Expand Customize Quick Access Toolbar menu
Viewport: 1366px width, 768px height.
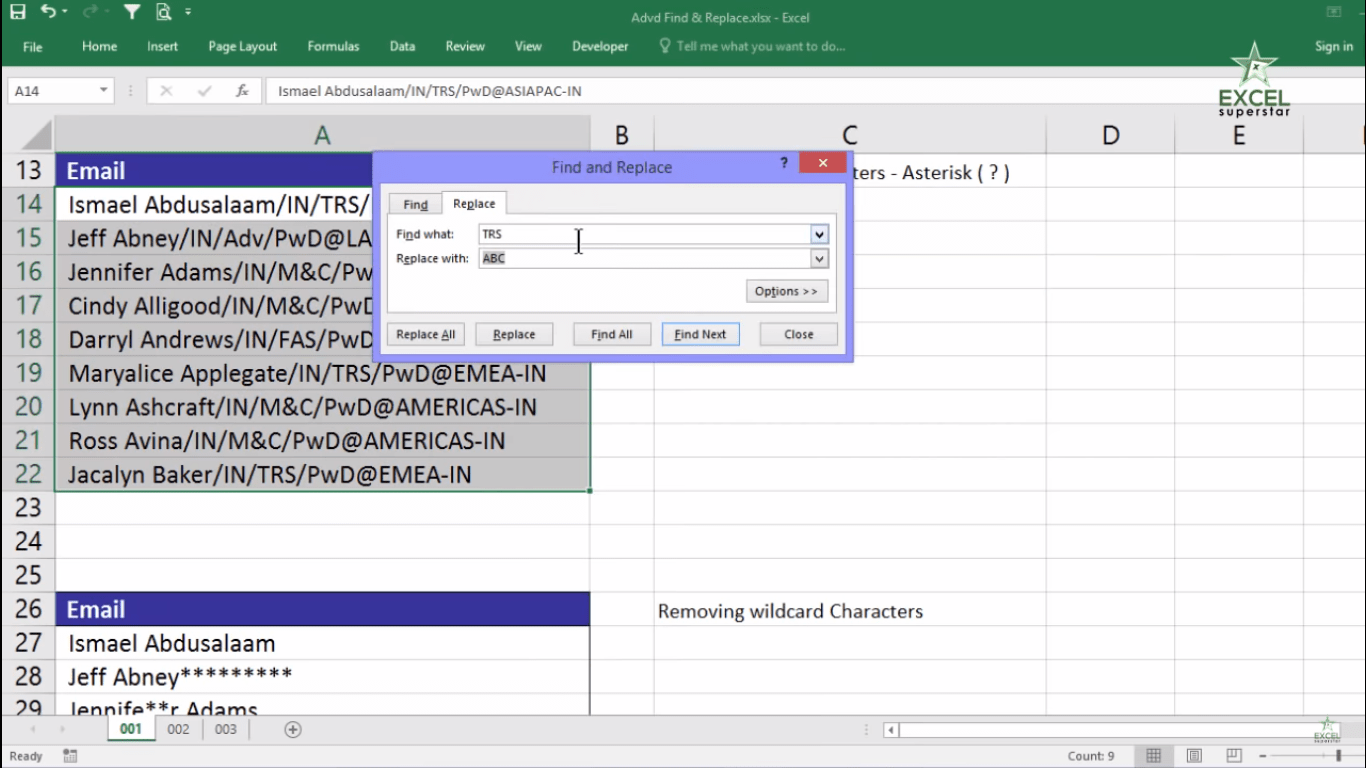(x=186, y=10)
